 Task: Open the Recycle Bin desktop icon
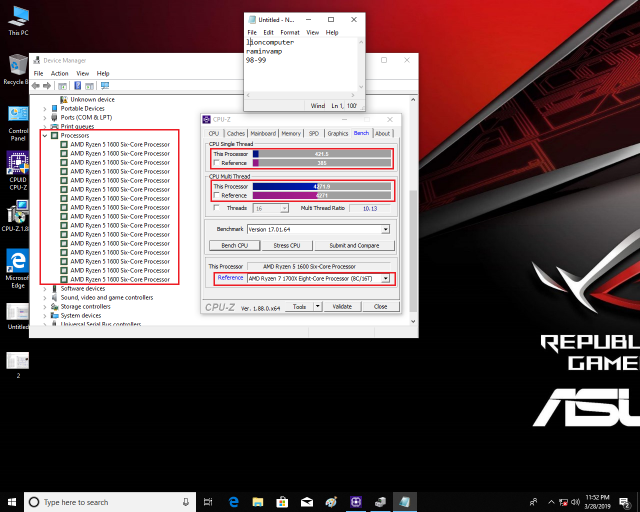[x=16, y=68]
